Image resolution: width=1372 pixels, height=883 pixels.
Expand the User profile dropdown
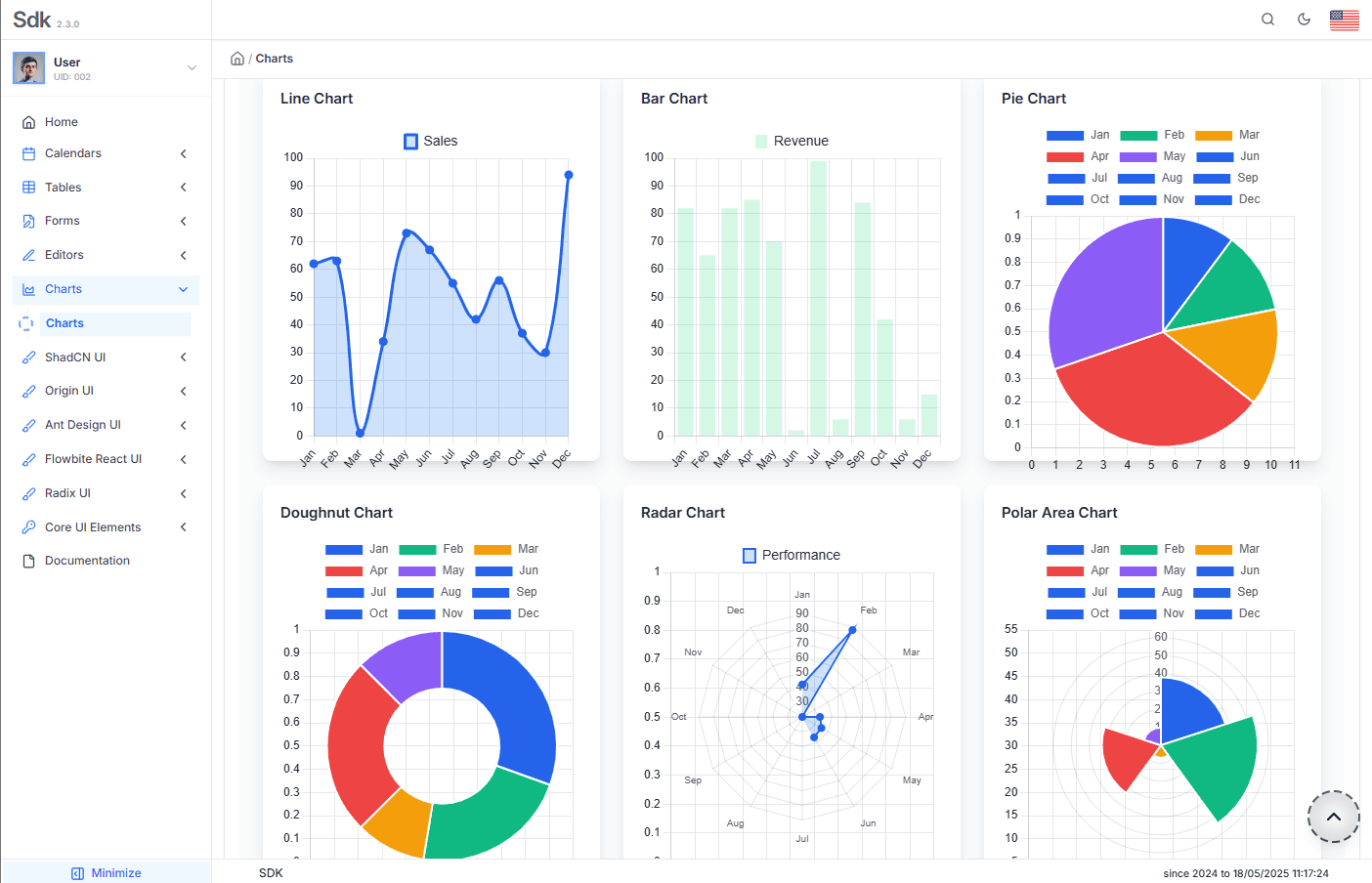click(192, 67)
